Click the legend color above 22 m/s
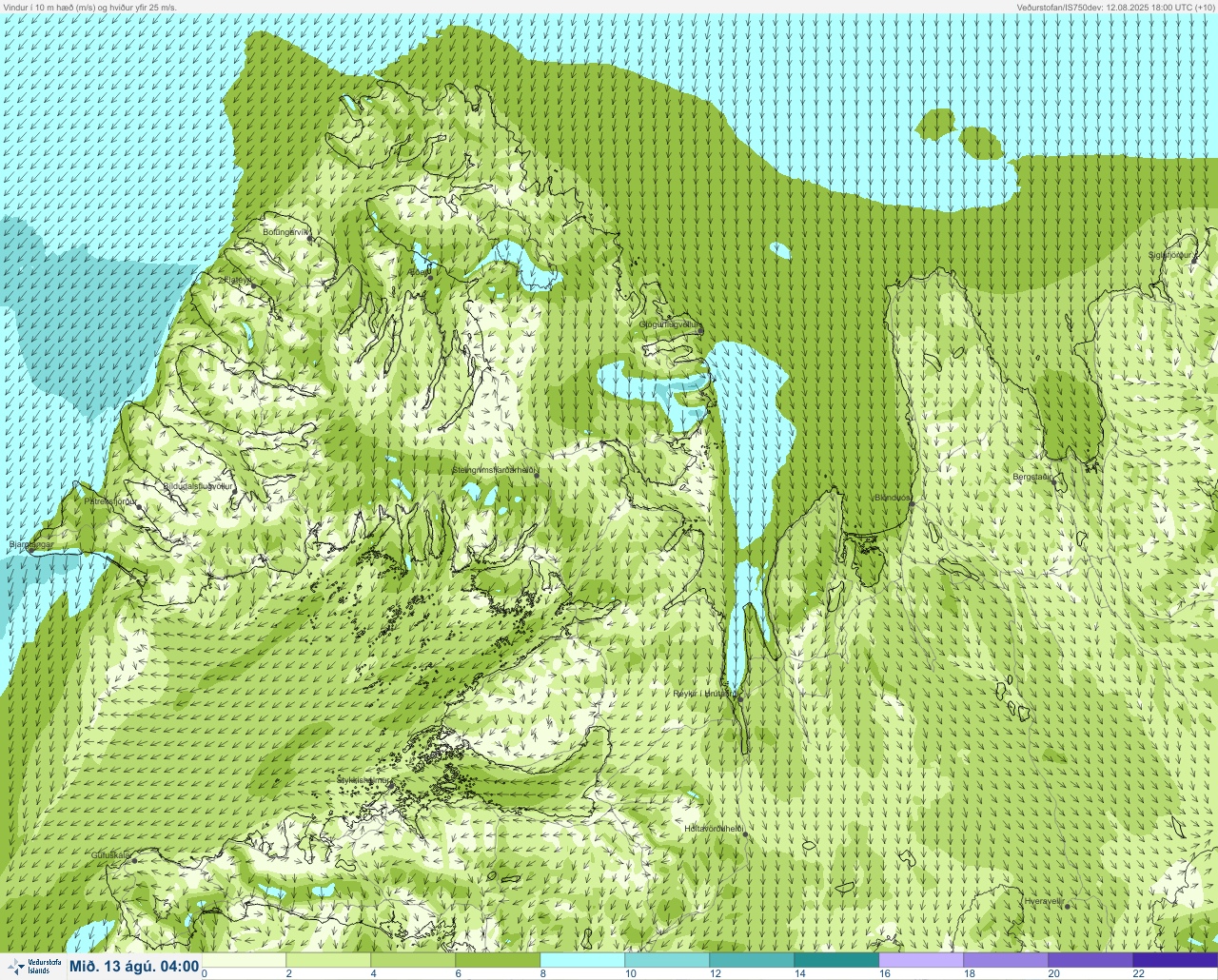Screen dimensions: 1218x980 click(x=1175, y=959)
